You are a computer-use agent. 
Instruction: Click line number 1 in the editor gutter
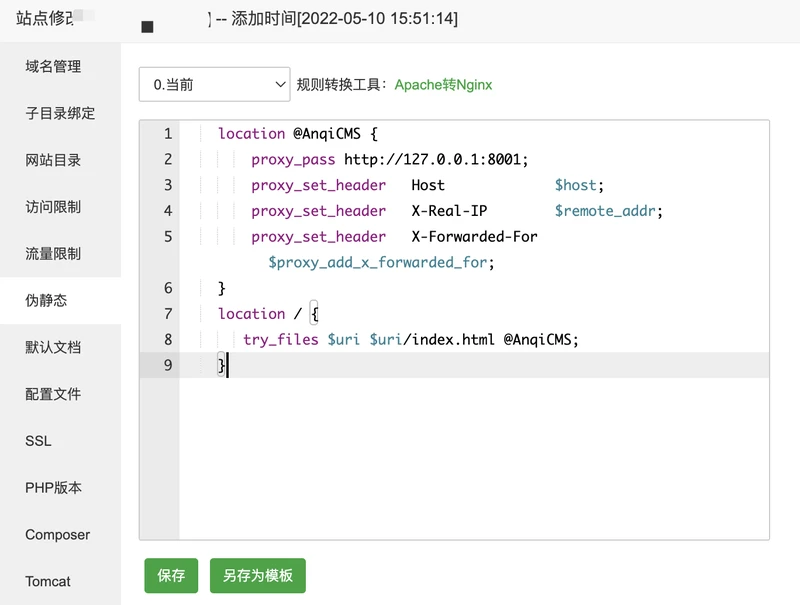167,134
